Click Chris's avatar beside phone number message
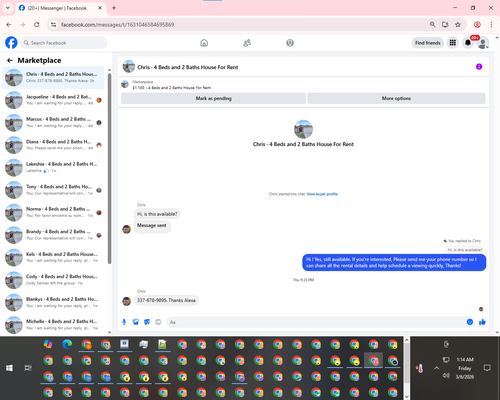Viewport: 500px width, 400px height. tap(126, 301)
